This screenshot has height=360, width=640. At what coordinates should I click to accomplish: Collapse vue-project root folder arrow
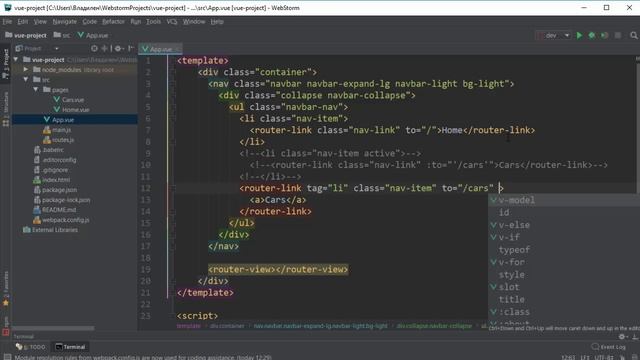16,60
